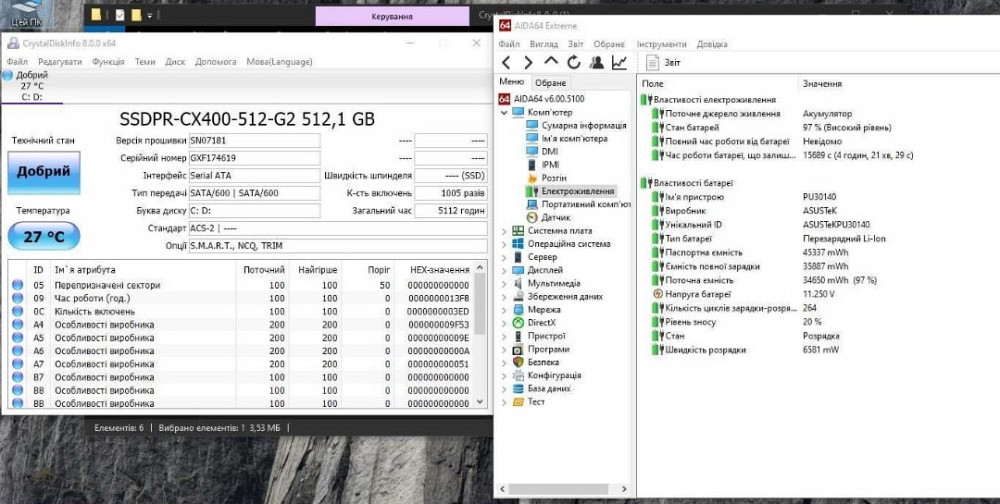Click the Serial ATA interface field
1000x504 pixels.
[254, 175]
